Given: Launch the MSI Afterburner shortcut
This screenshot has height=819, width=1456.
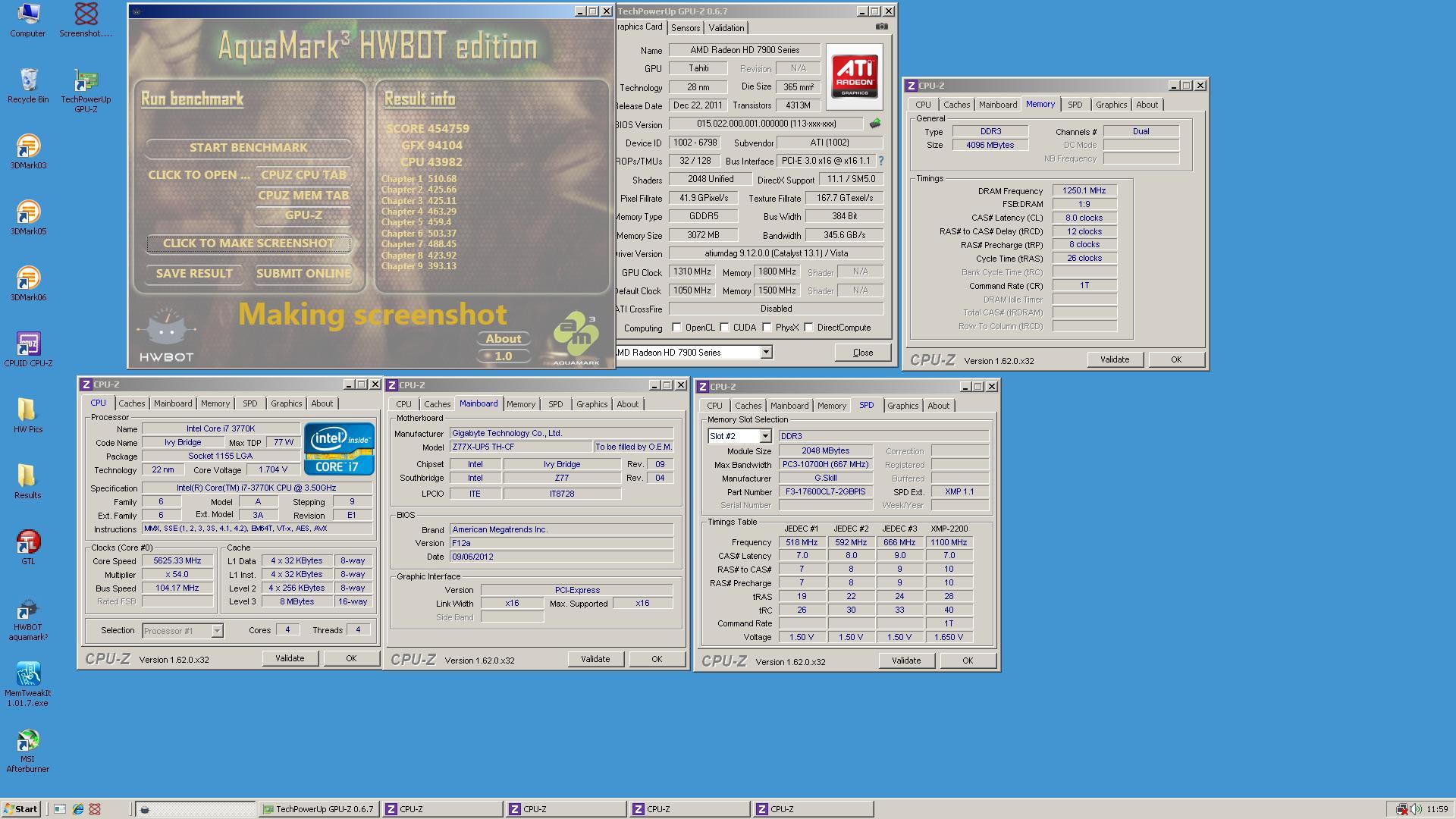Looking at the screenshot, I should (28, 751).
